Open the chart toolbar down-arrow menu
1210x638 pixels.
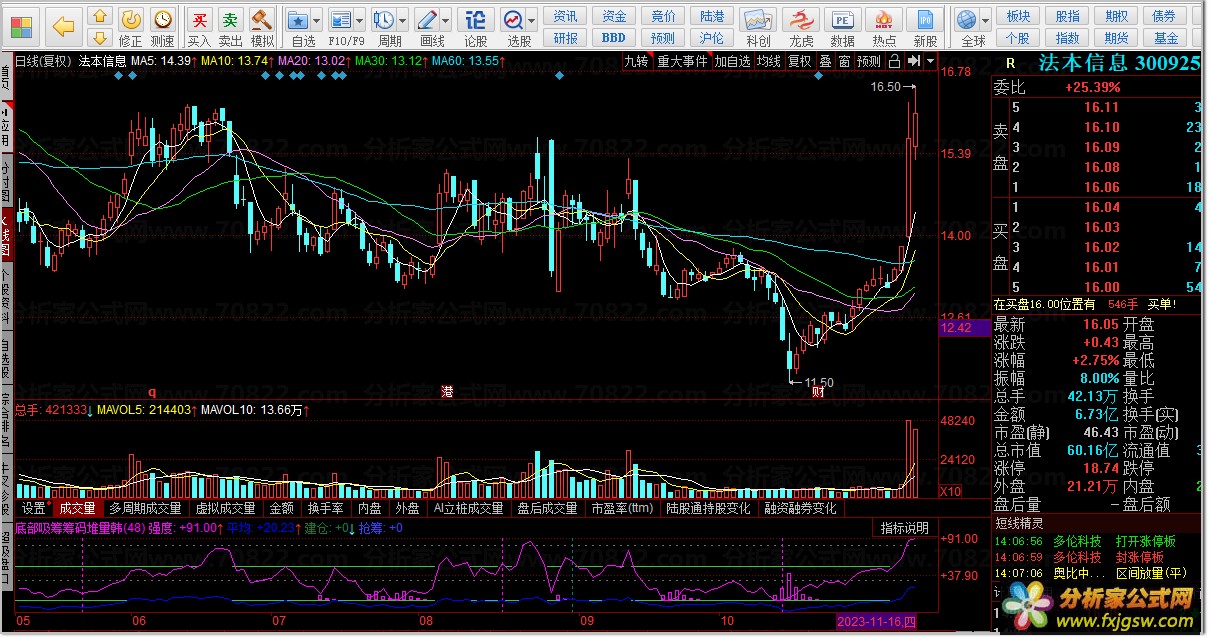931,61
